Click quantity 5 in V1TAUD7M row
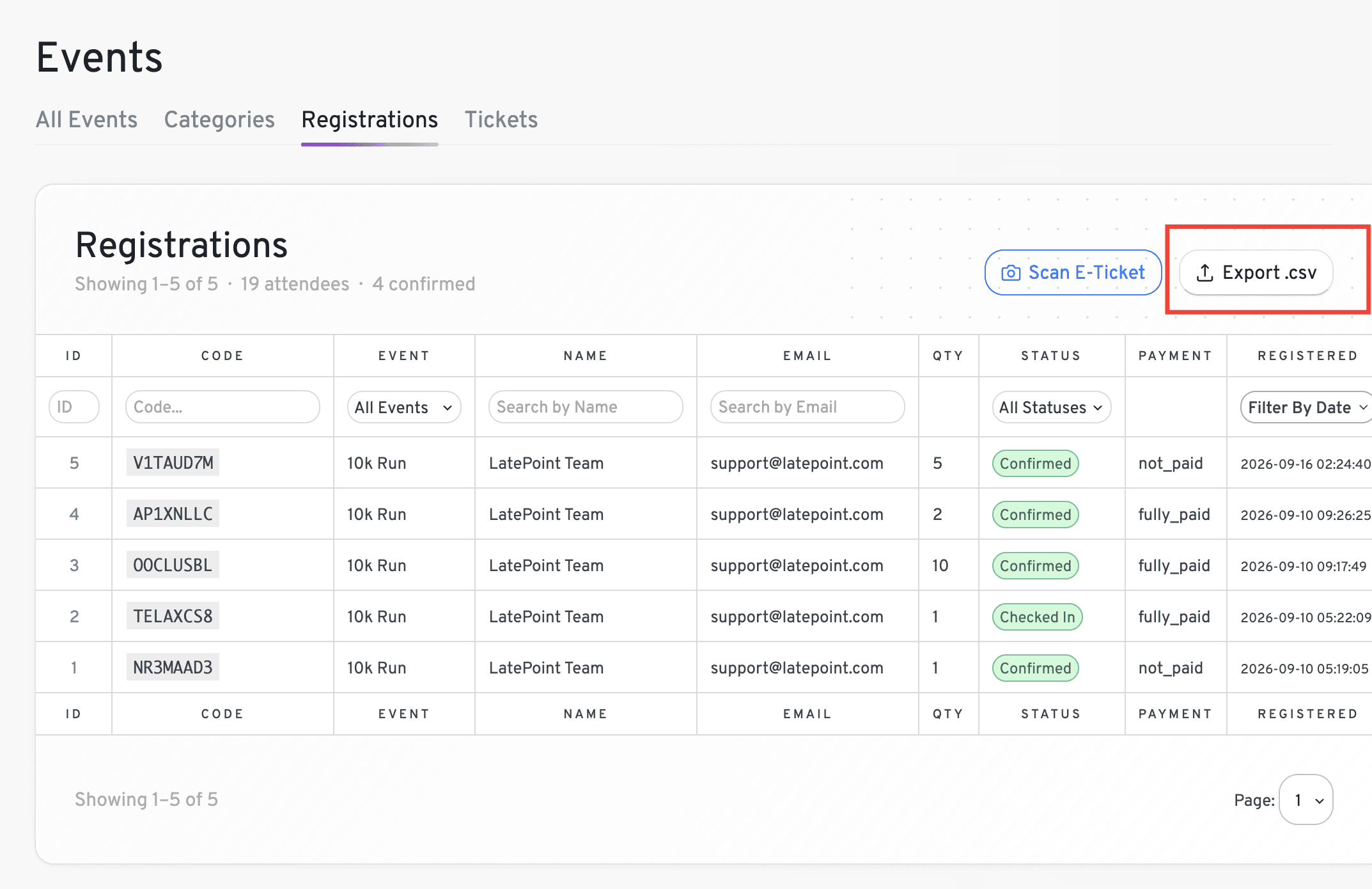 (937, 463)
